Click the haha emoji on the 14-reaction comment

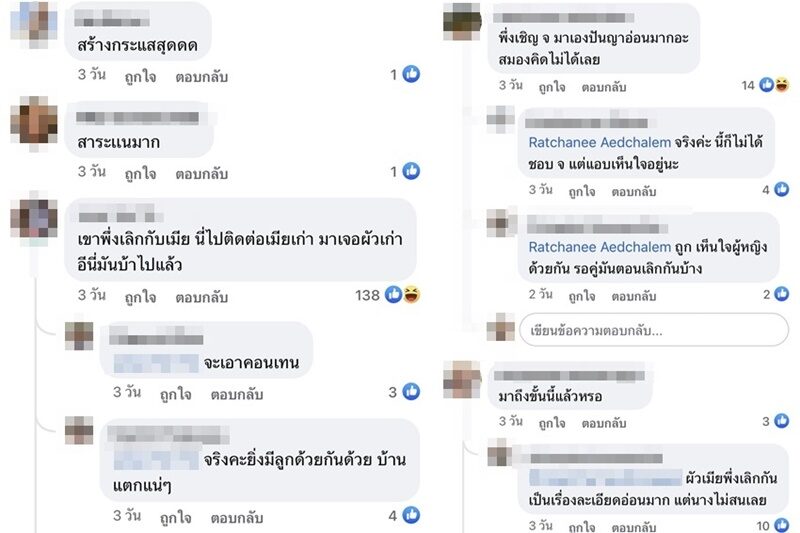tap(782, 85)
